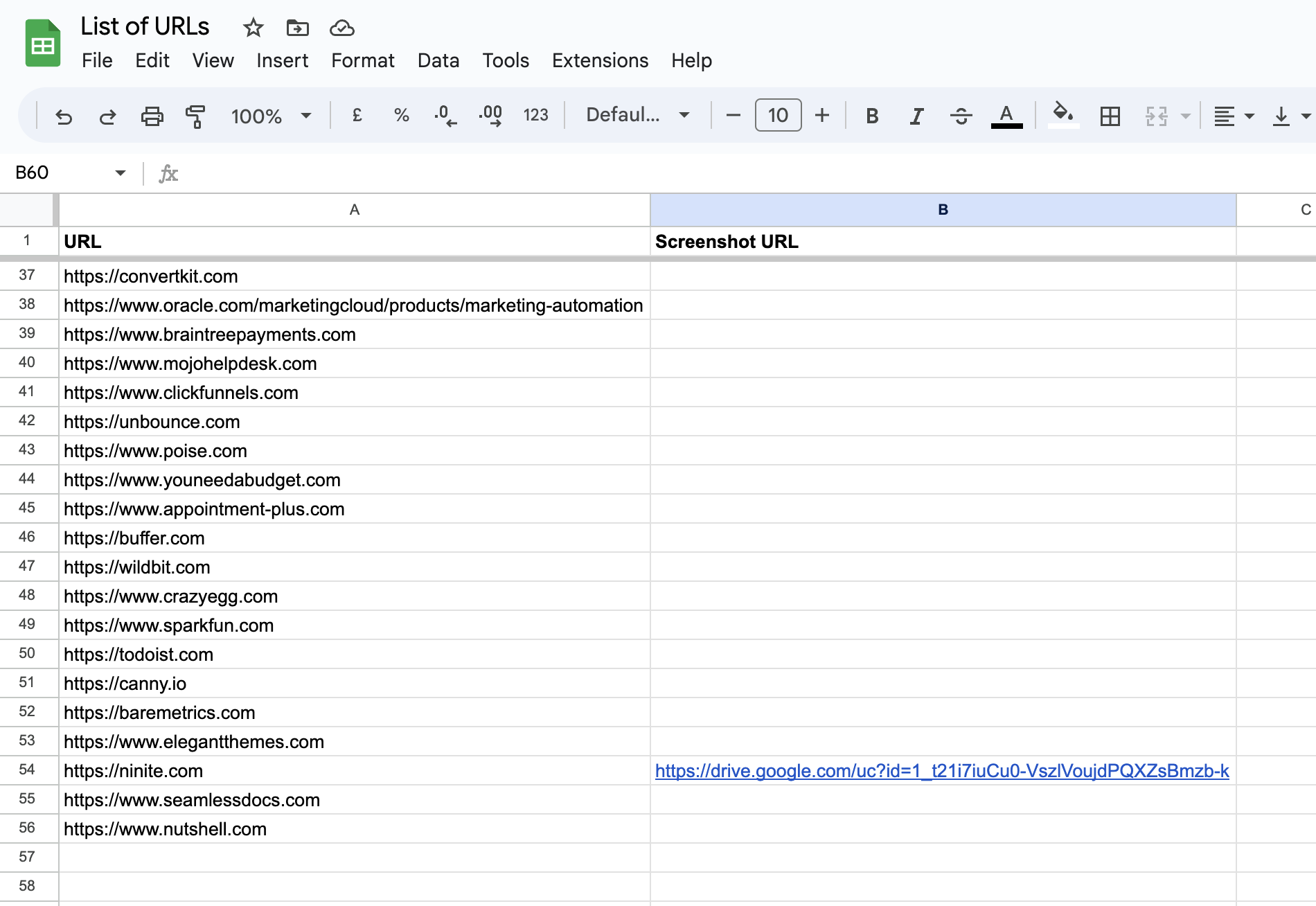
Task: Open the Extensions menu
Action: 600,61
